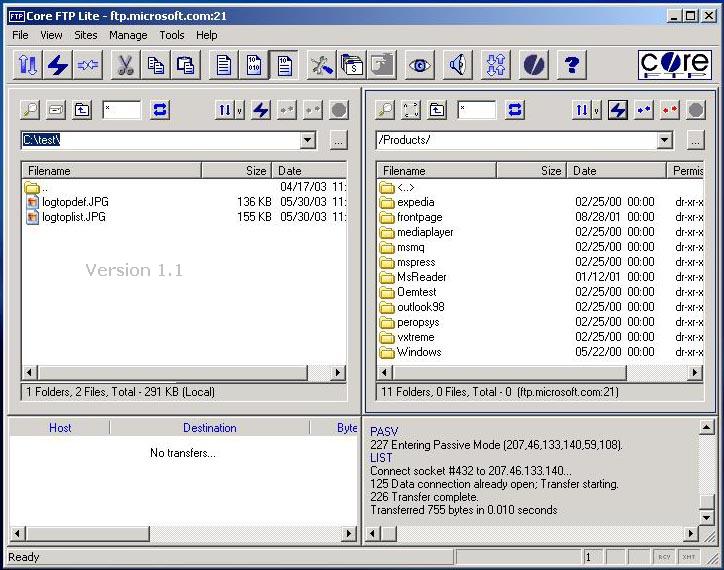This screenshot has height=570, width=724.
Task: Click the transfer queue horizontal scrollbar thumb
Action: (x=87, y=534)
